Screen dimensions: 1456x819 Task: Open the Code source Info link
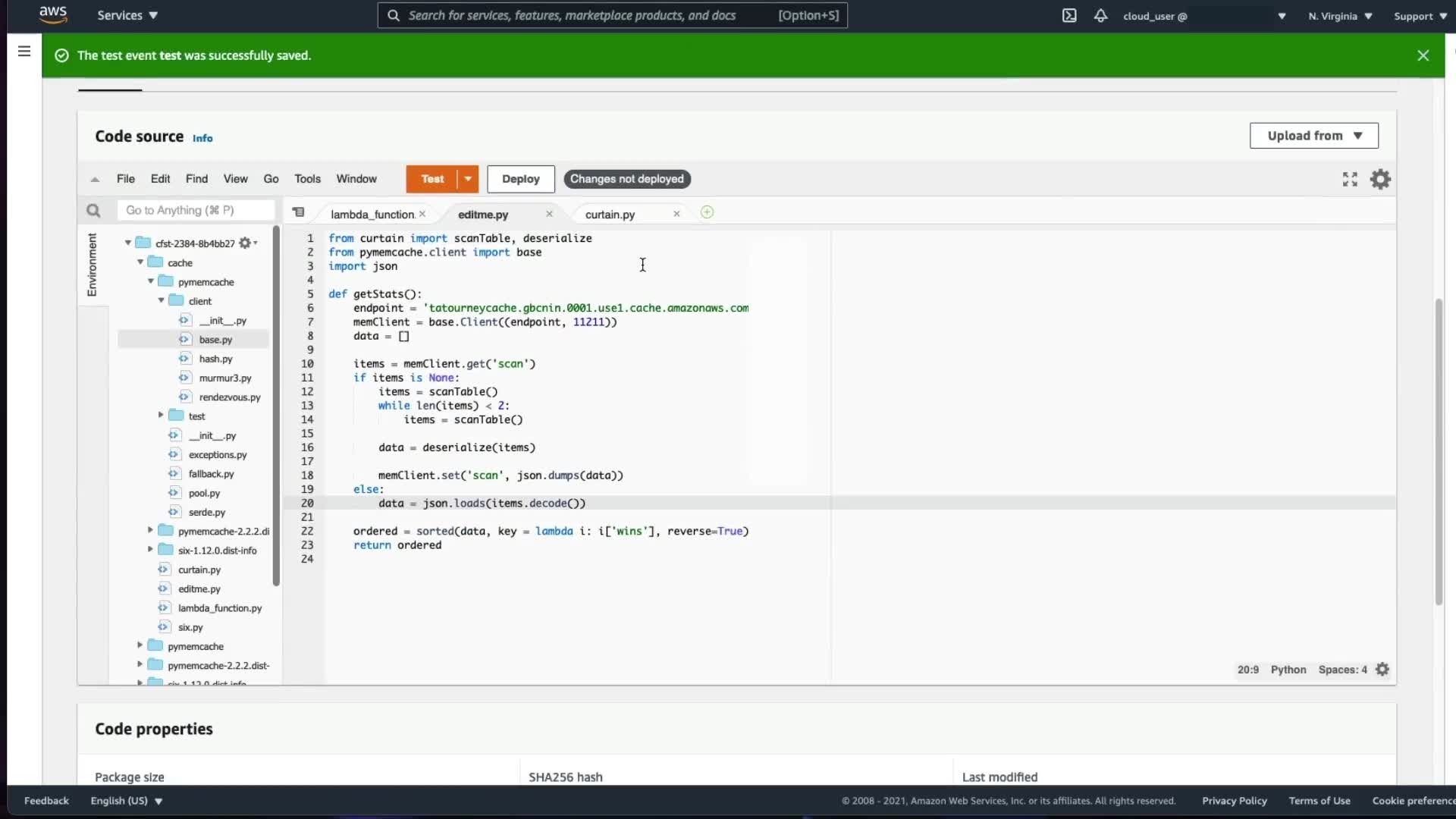[x=202, y=138]
